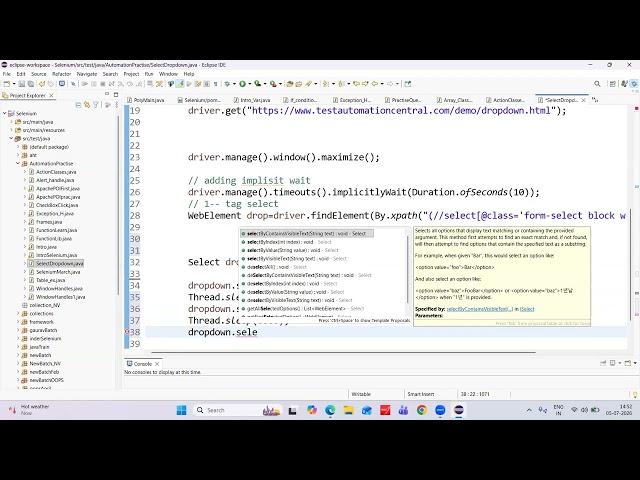Image resolution: width=640 pixels, height=480 pixels.
Task: Open Google Chrome from taskbar
Action: click(422, 410)
